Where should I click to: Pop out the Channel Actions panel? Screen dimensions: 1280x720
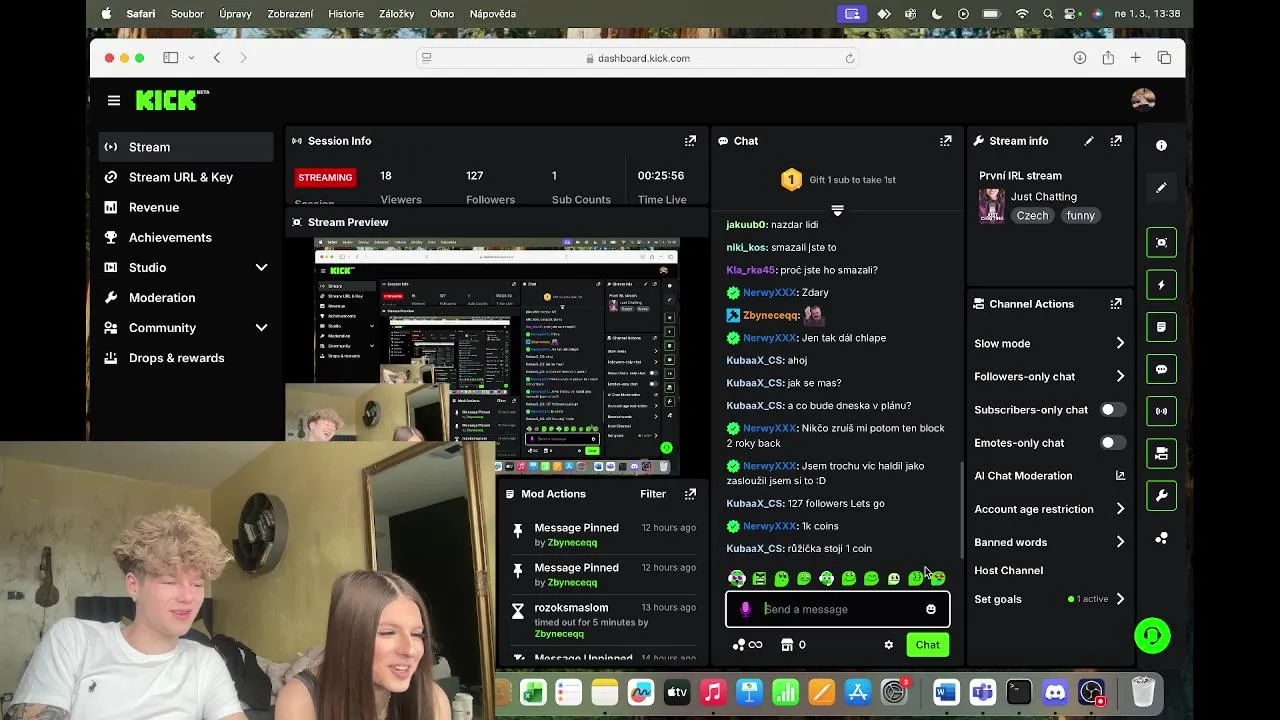1116,304
